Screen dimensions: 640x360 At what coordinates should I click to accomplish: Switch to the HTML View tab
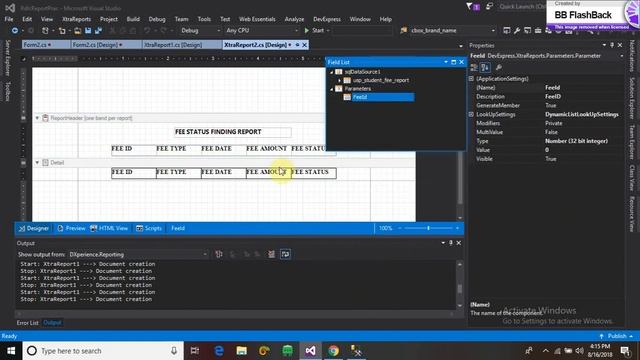coord(109,228)
